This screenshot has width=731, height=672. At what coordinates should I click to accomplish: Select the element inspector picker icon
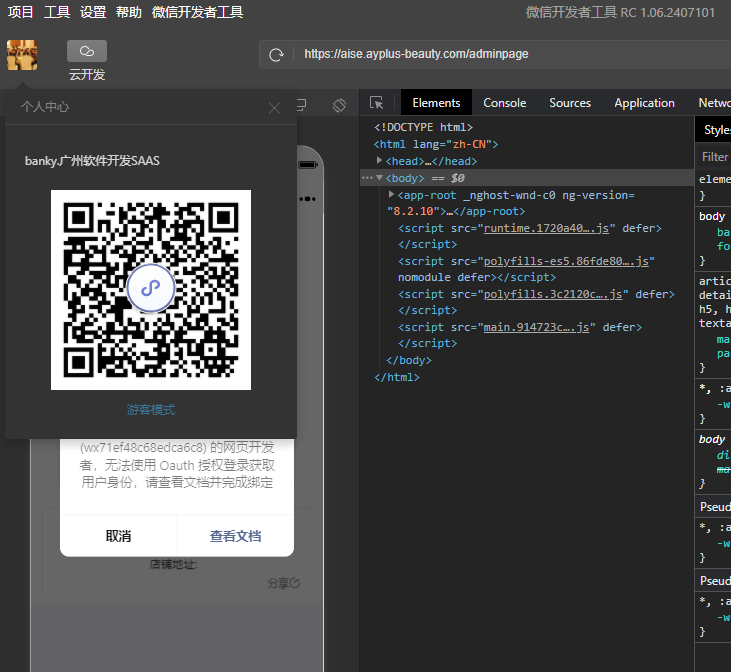pos(376,103)
